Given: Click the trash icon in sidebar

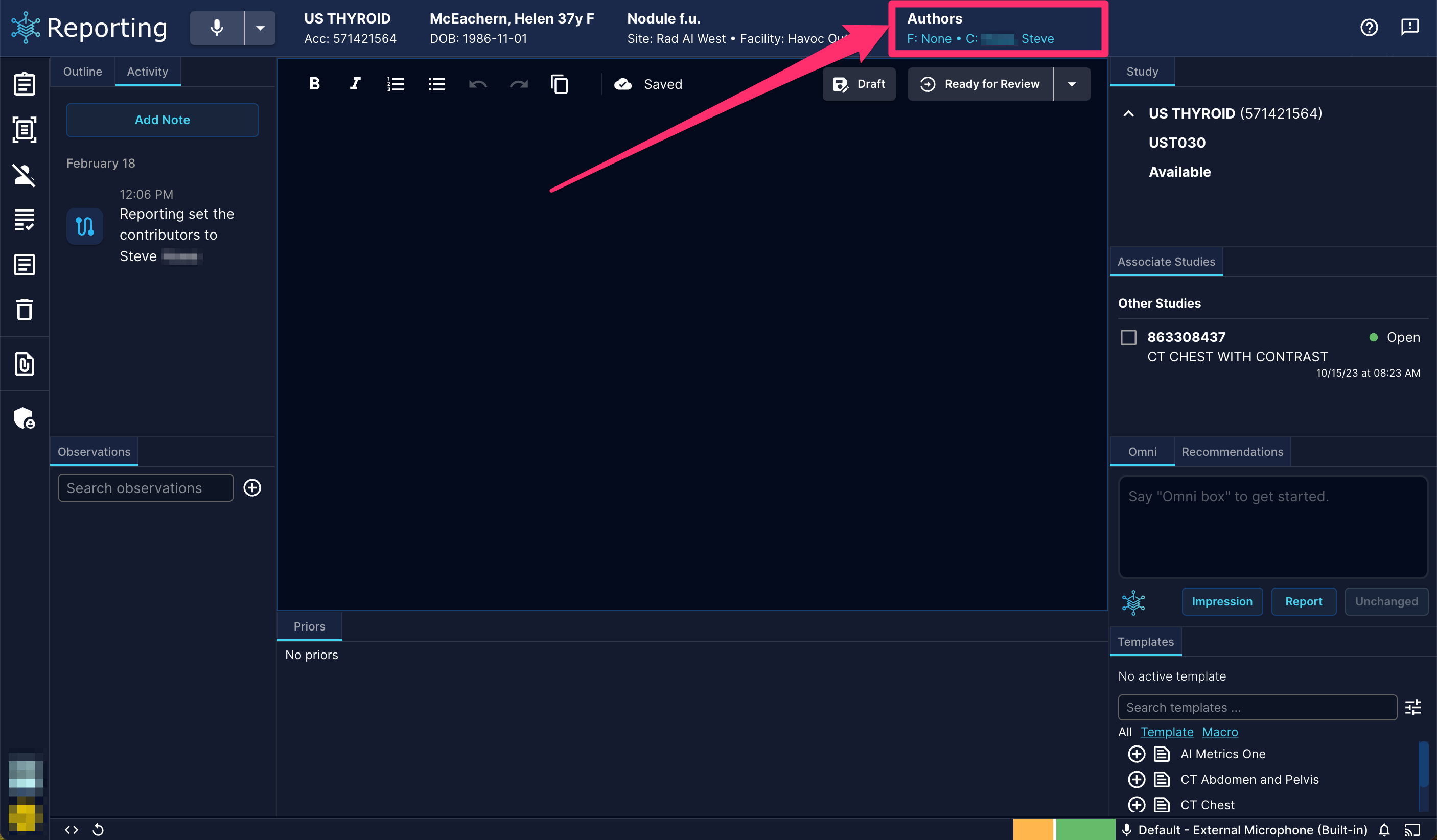Looking at the screenshot, I should point(24,310).
